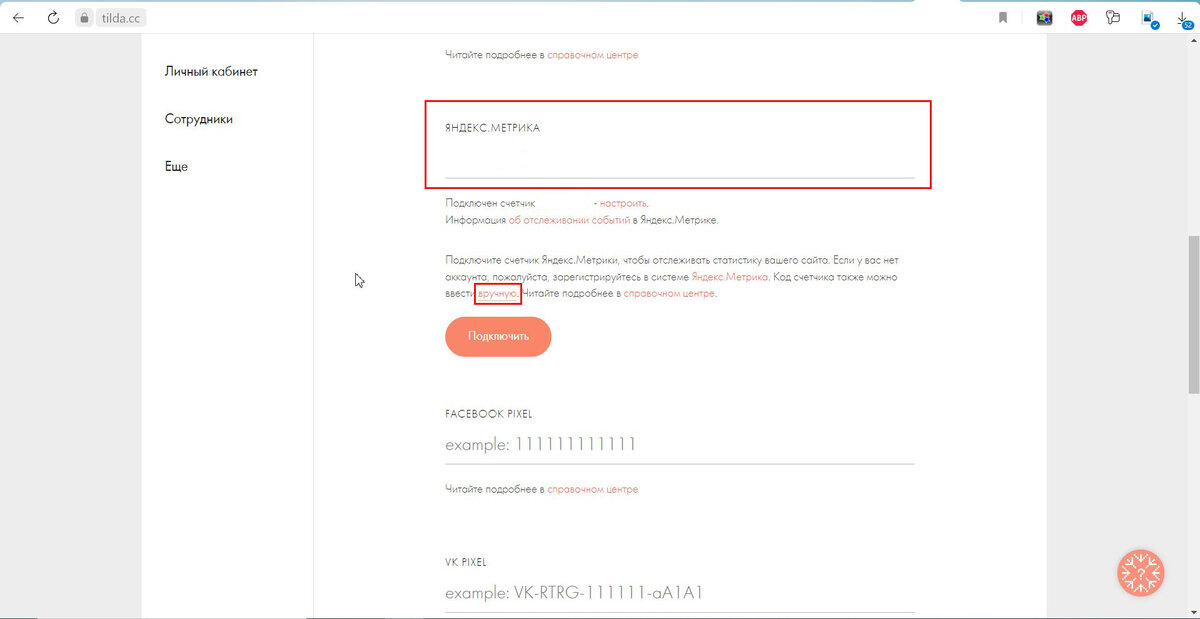Click the Подключить button
This screenshot has height=619, width=1200.
[498, 336]
